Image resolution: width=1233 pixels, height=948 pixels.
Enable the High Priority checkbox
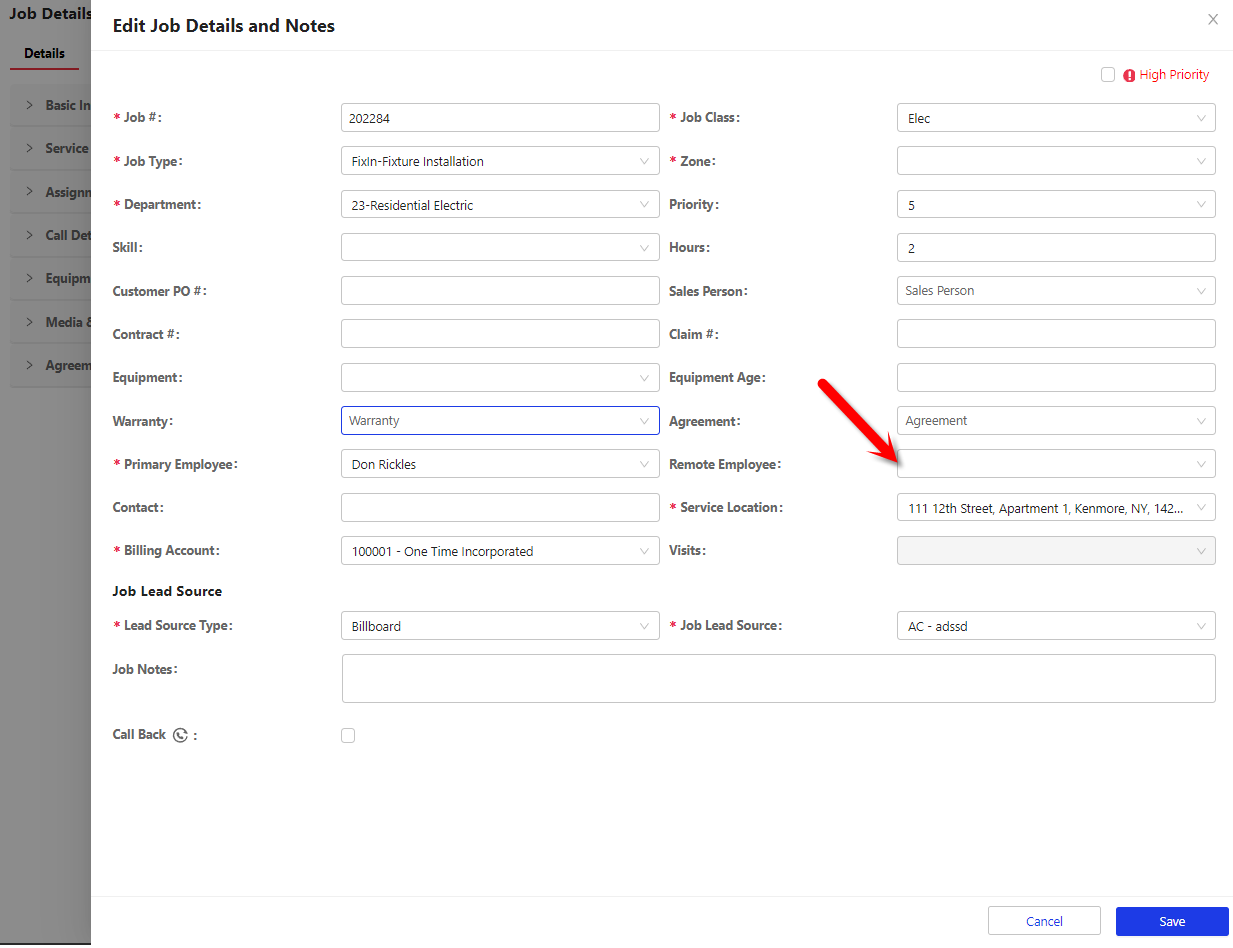(1108, 75)
